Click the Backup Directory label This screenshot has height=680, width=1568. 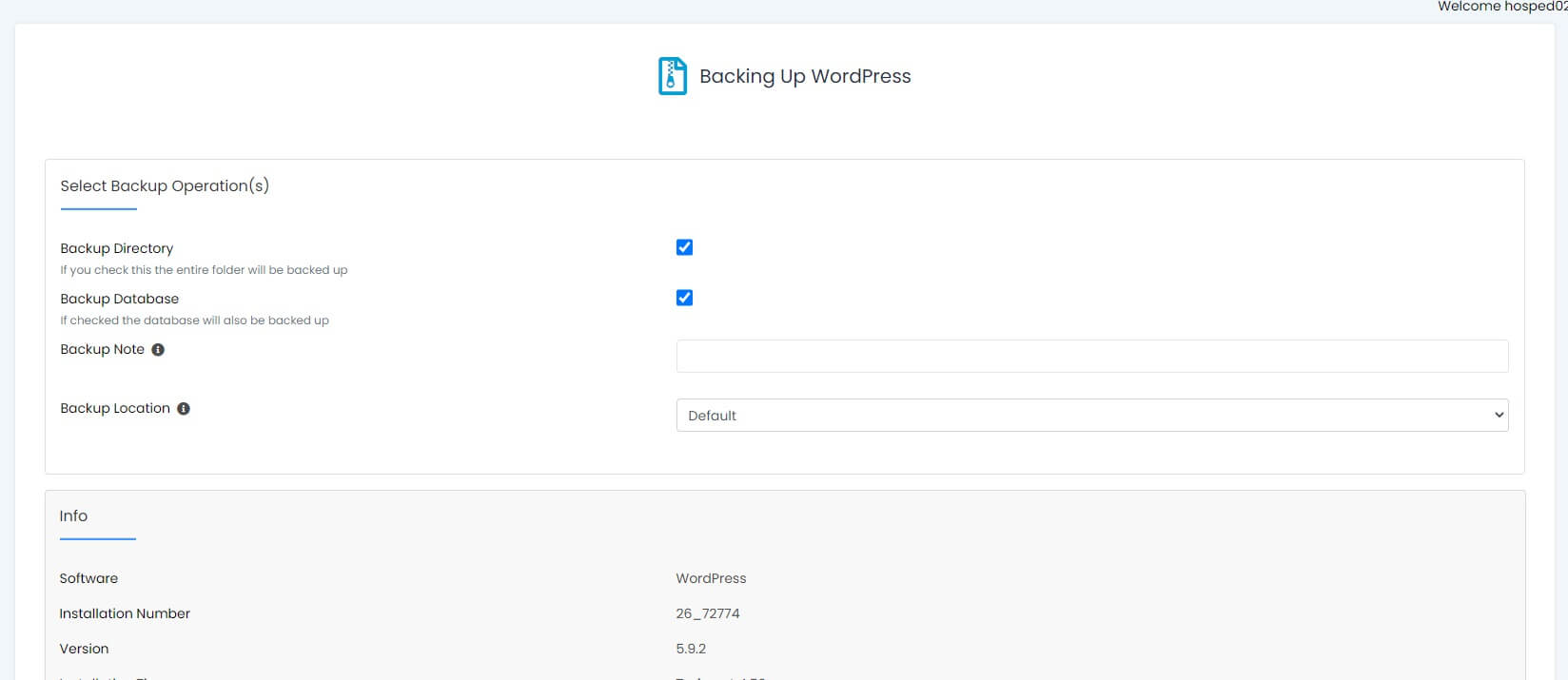tap(117, 248)
